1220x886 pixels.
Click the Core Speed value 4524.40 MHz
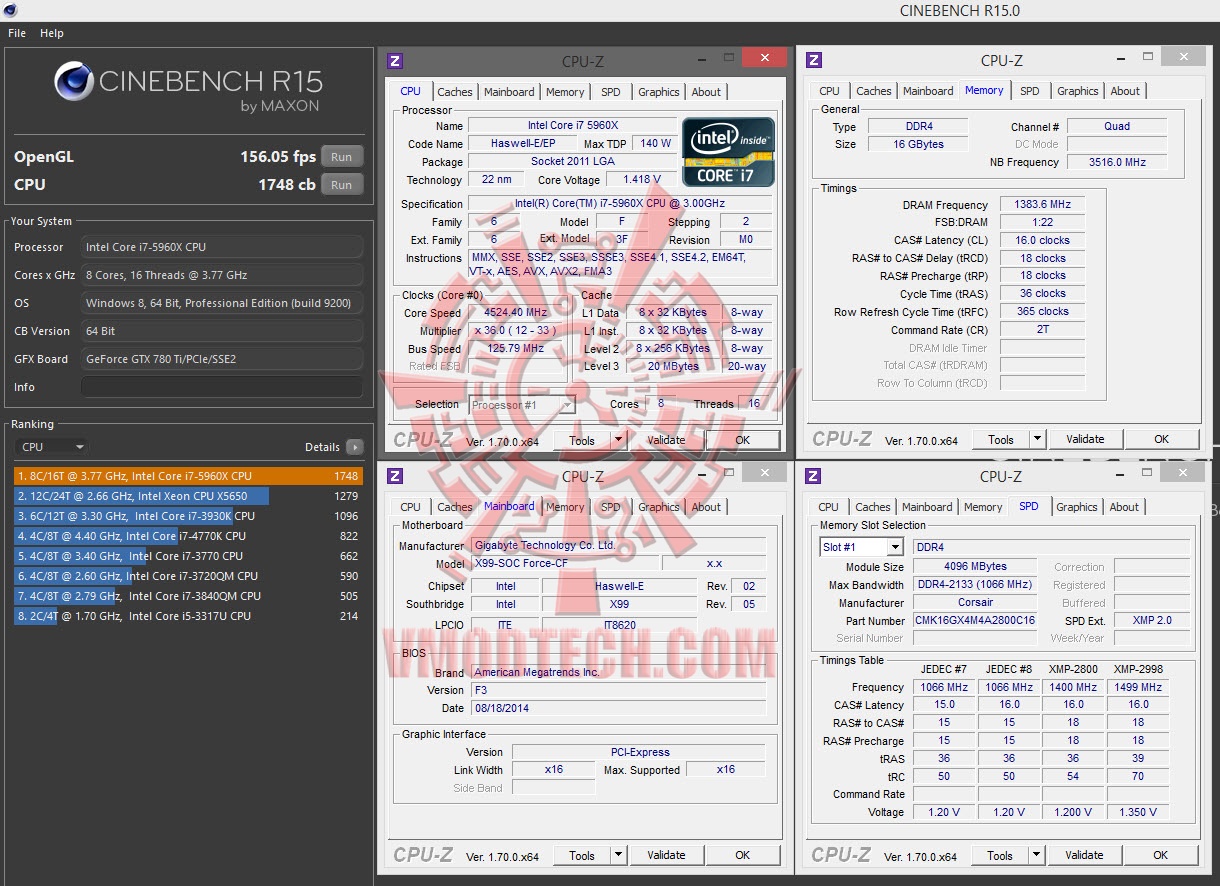(518, 313)
